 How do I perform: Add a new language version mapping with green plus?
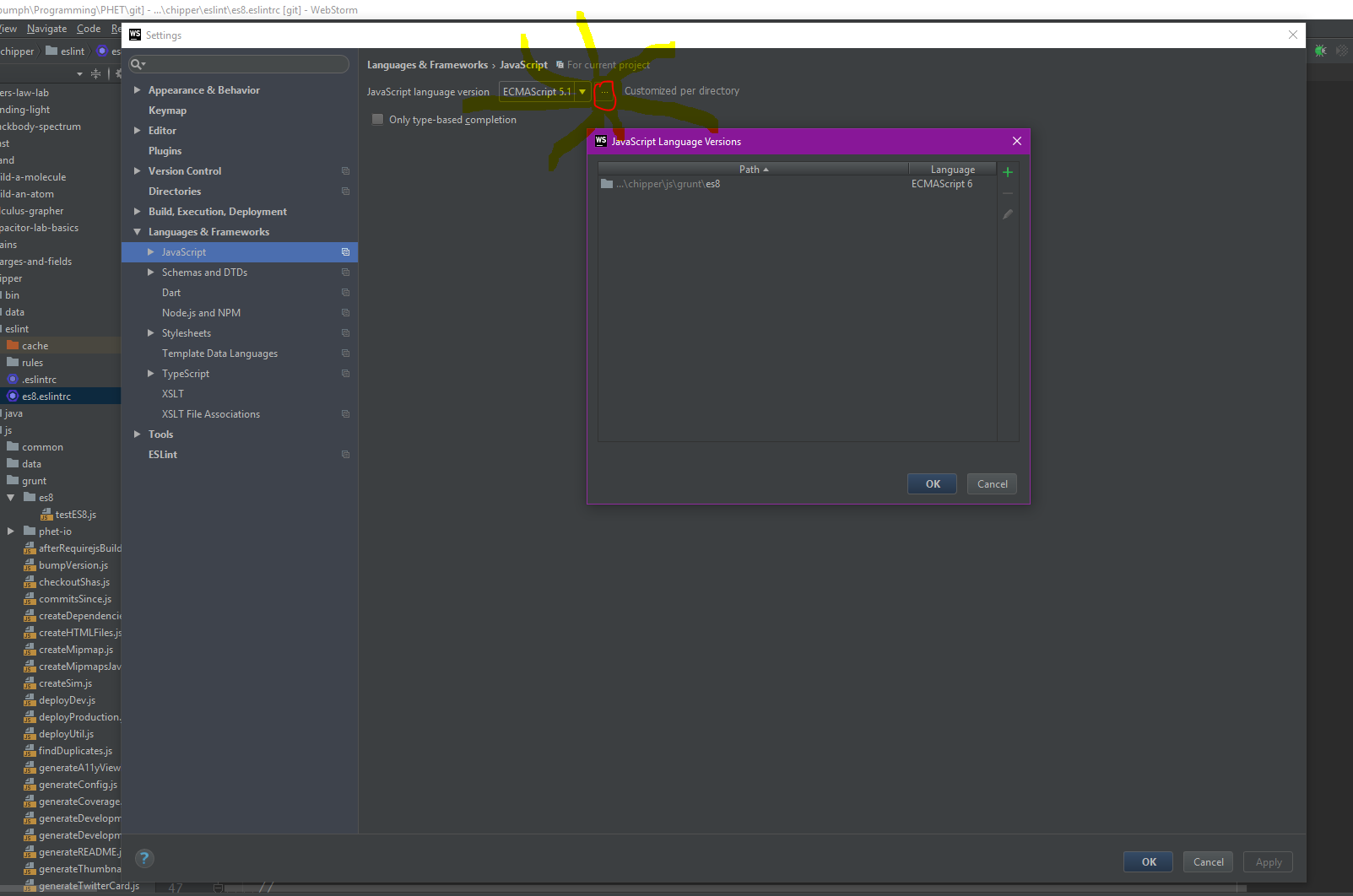tap(1007, 172)
